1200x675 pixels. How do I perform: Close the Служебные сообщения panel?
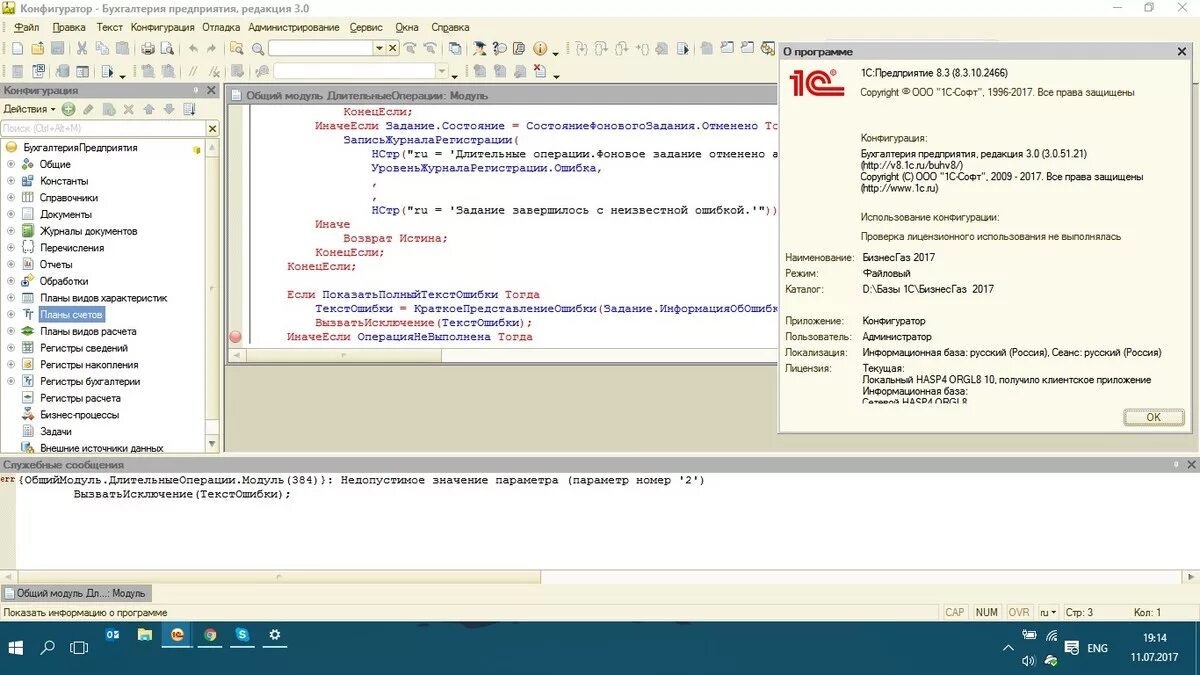click(1190, 465)
